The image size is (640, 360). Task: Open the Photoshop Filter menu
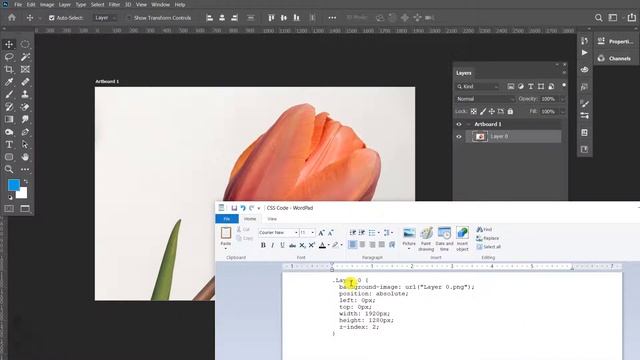(x=114, y=4)
